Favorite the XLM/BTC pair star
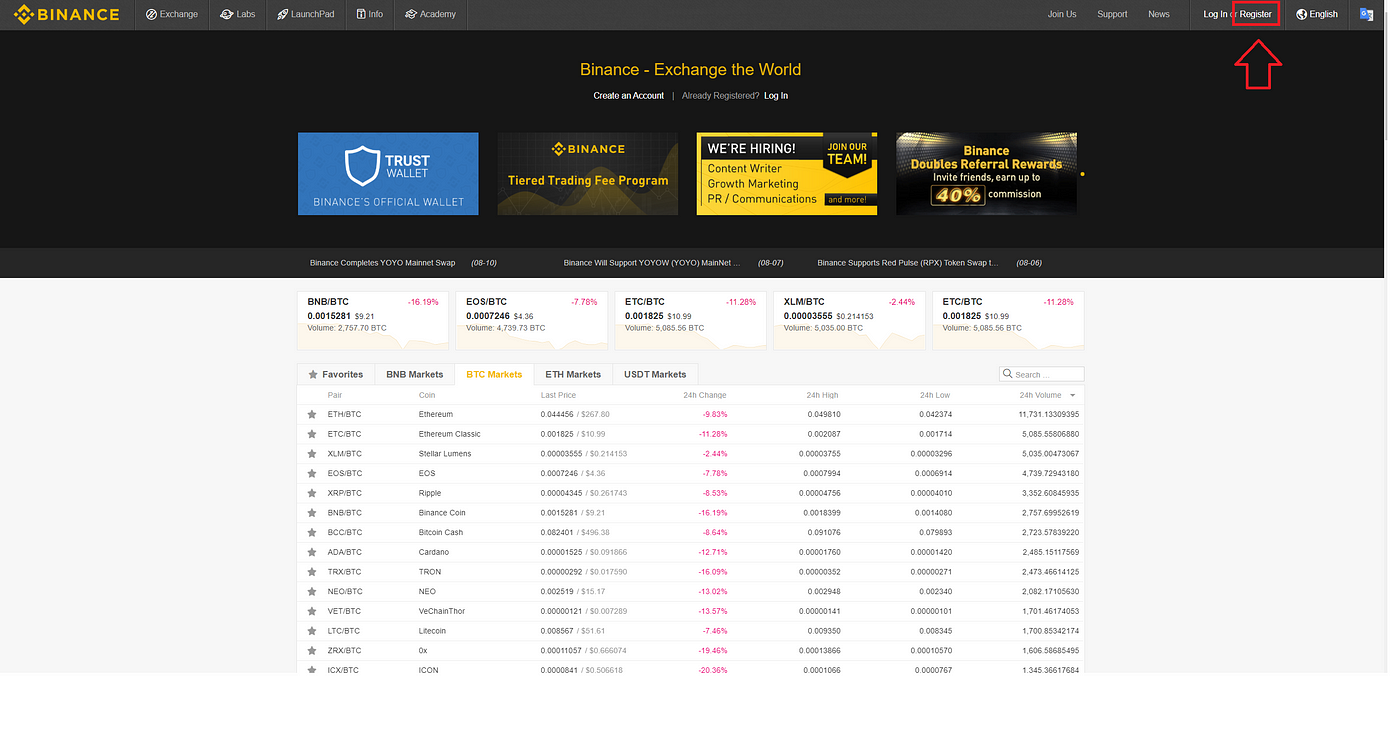Image resolution: width=1400 pixels, height=754 pixels. [x=312, y=454]
